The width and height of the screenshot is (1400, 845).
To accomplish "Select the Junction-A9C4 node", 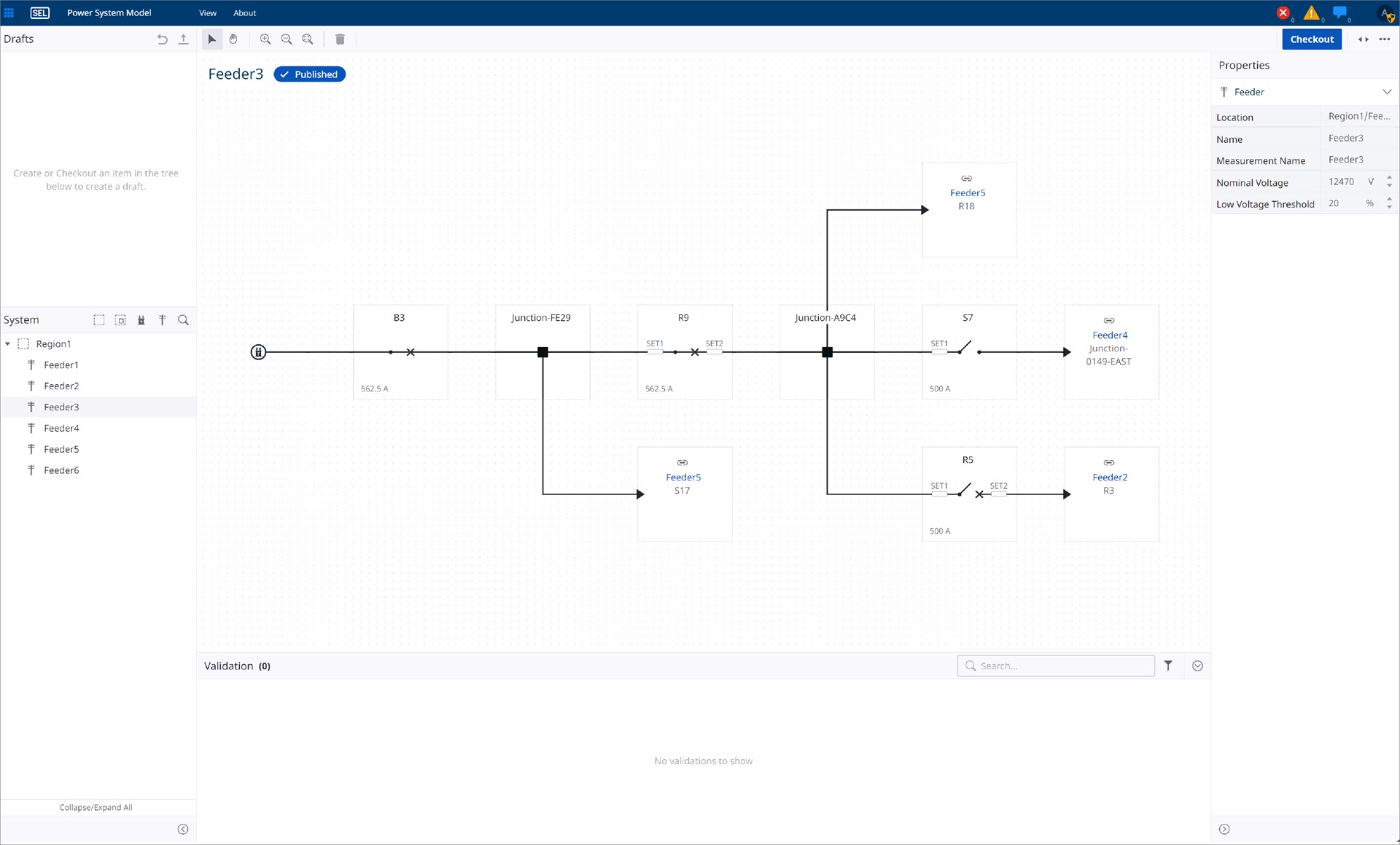I will point(827,353).
